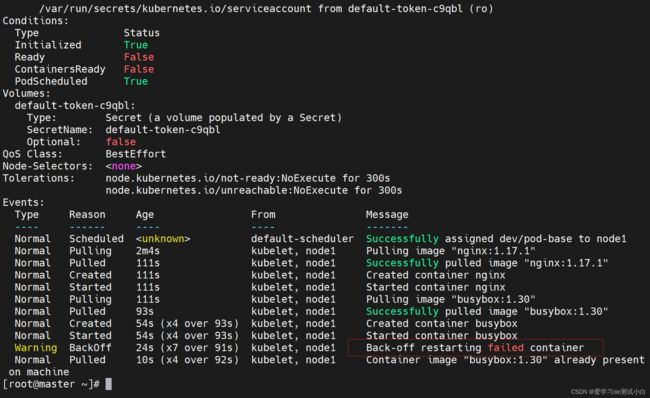Viewport: 650px width, 398px height.
Task: Click the red False status beside Ready
Action: pos(139,57)
